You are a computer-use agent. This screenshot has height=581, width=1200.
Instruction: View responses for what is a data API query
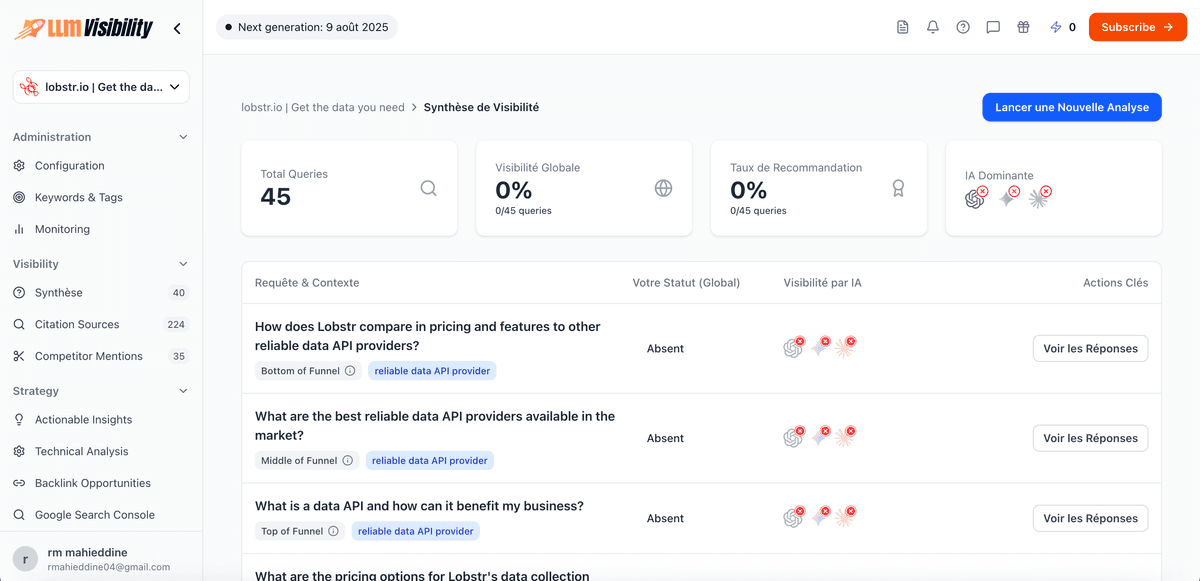tap(1090, 518)
